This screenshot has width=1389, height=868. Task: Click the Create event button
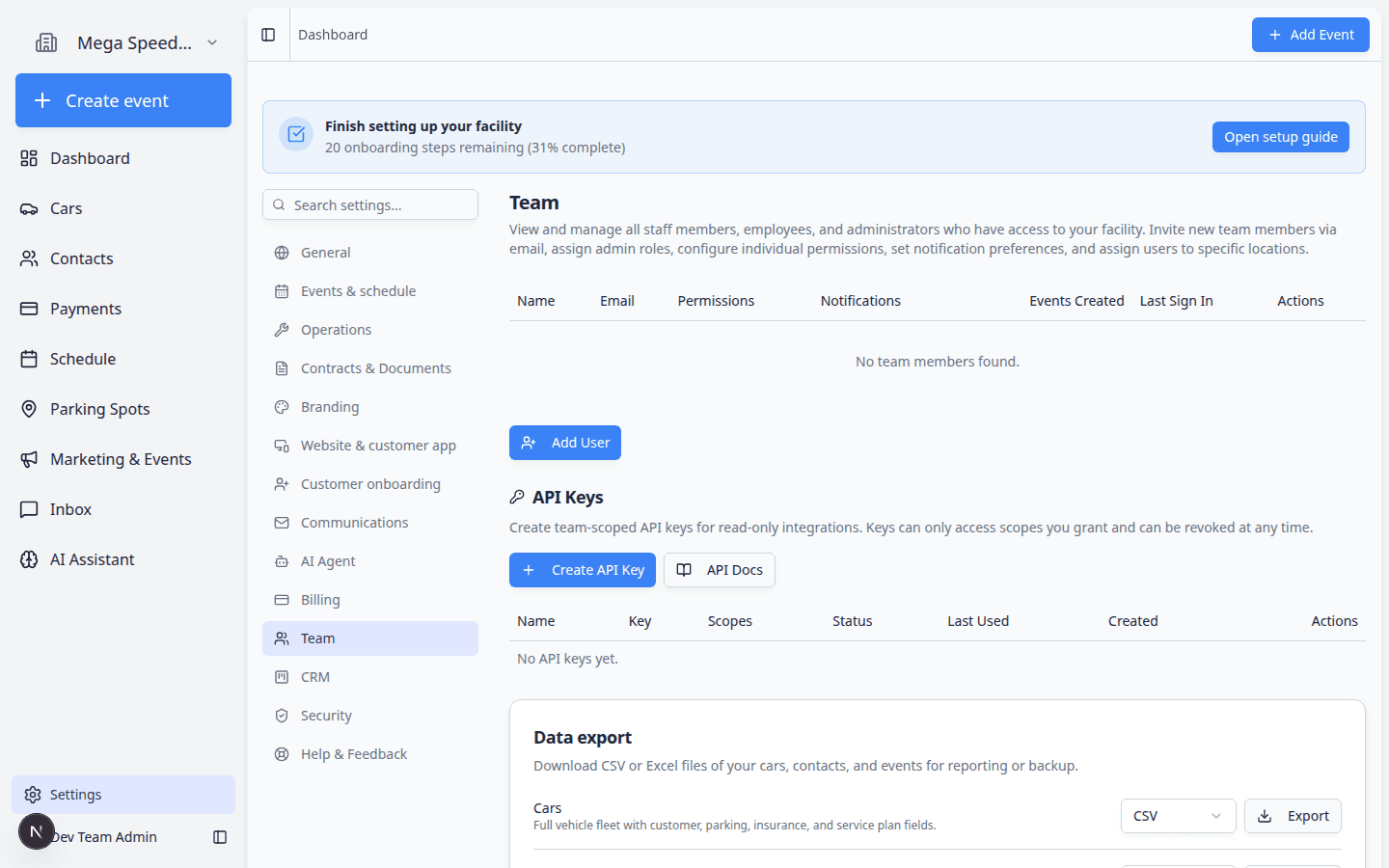tap(123, 100)
